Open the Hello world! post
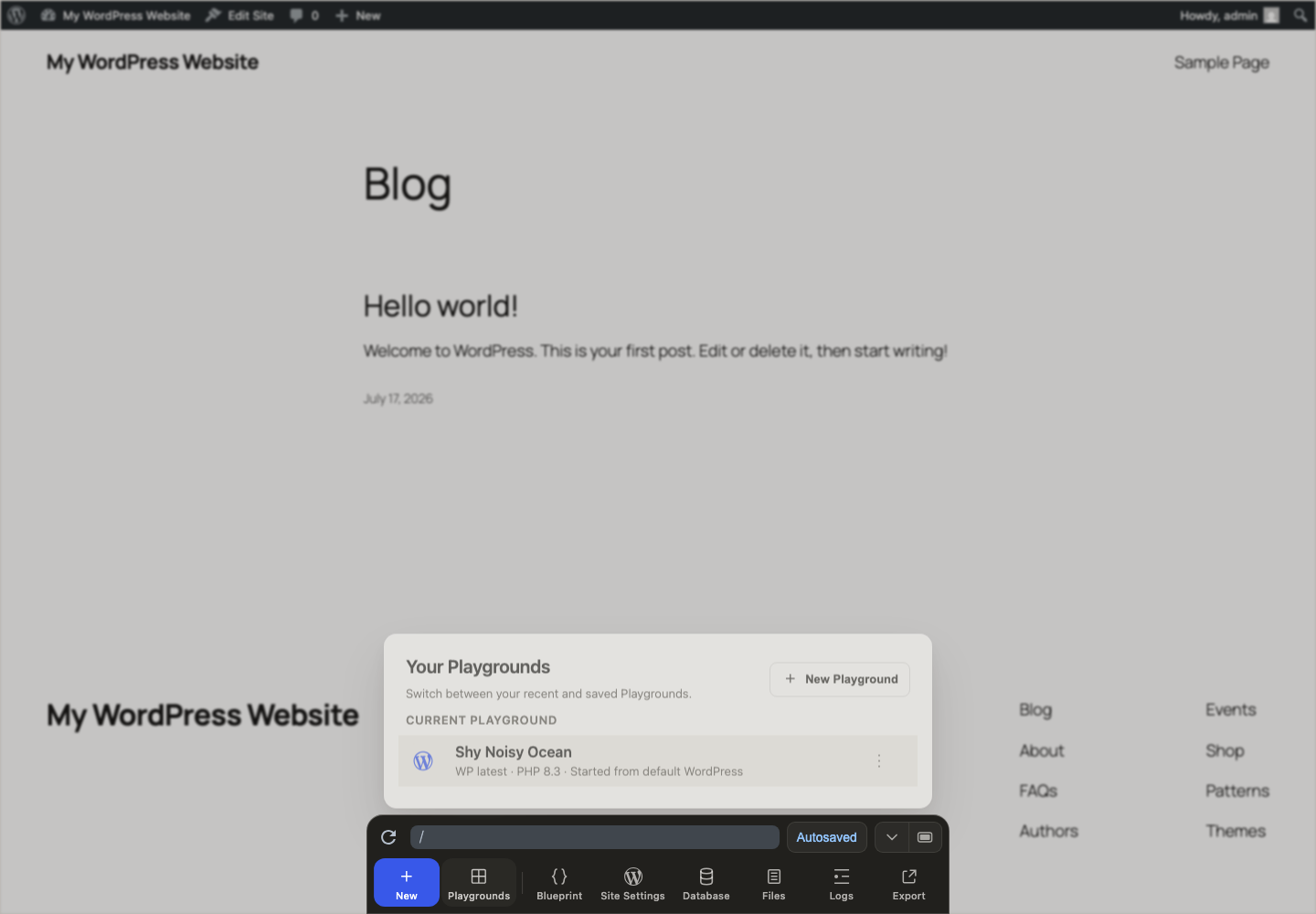 pyautogui.click(x=440, y=306)
